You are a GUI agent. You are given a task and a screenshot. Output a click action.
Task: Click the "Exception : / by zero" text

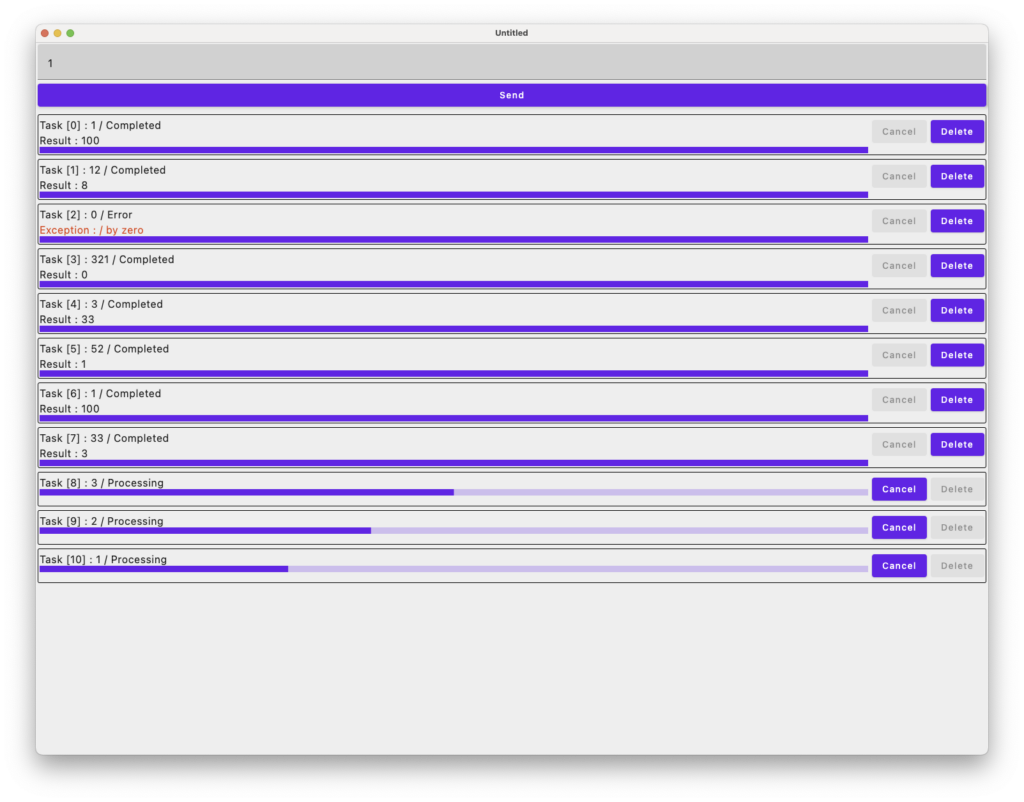tap(91, 231)
